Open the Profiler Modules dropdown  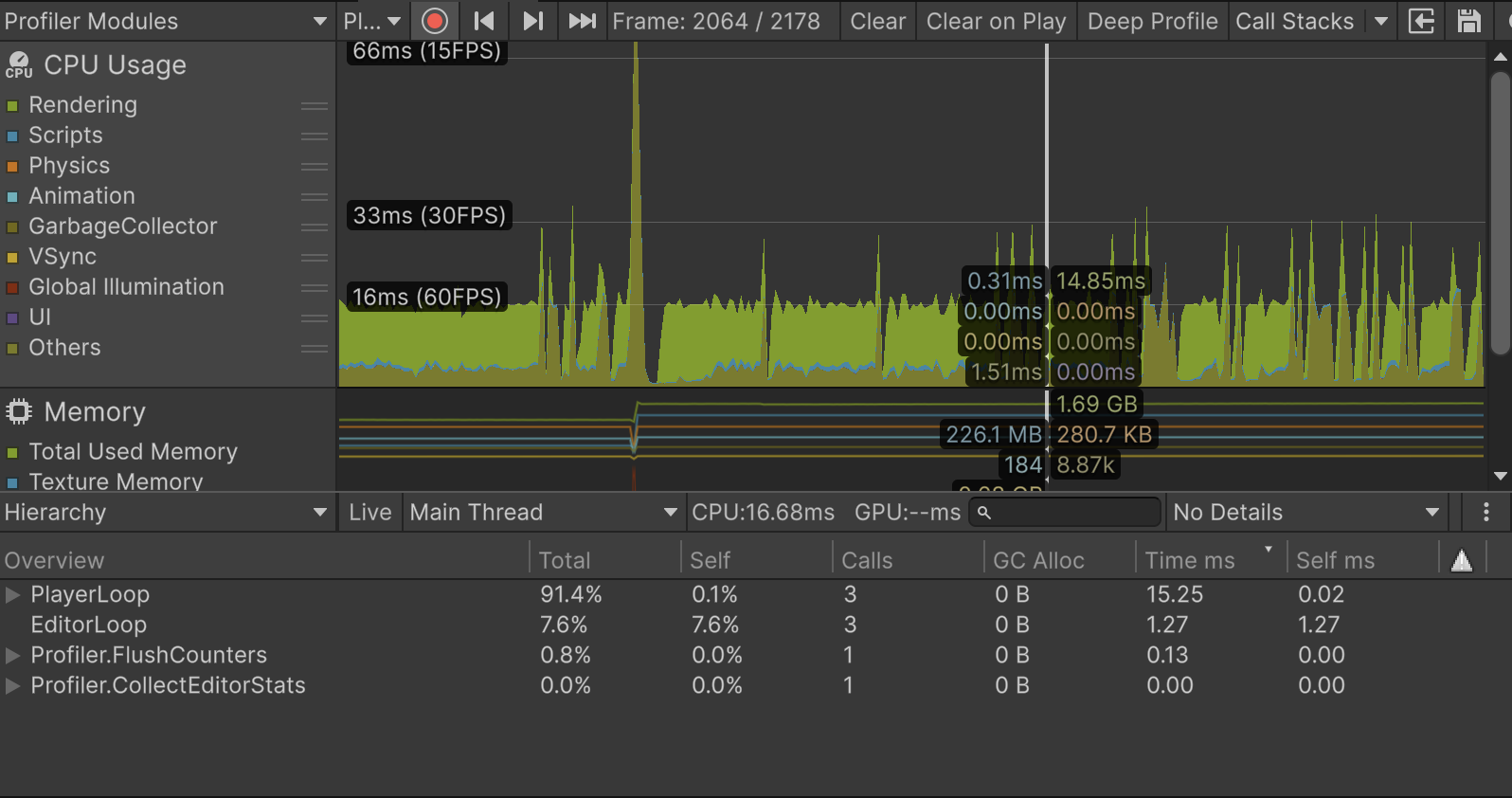[x=167, y=21]
